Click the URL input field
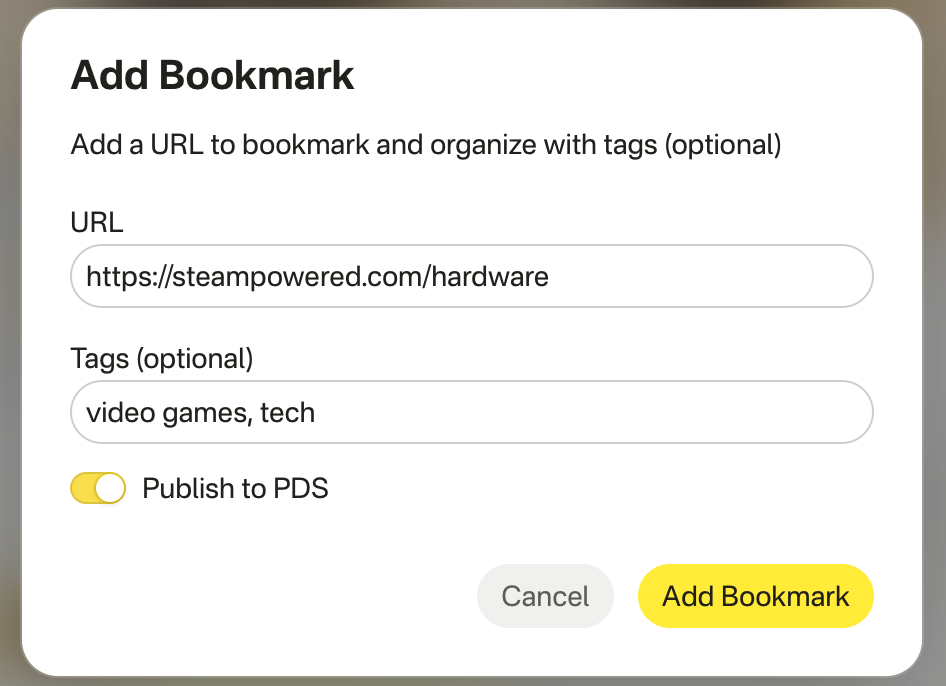 point(471,276)
